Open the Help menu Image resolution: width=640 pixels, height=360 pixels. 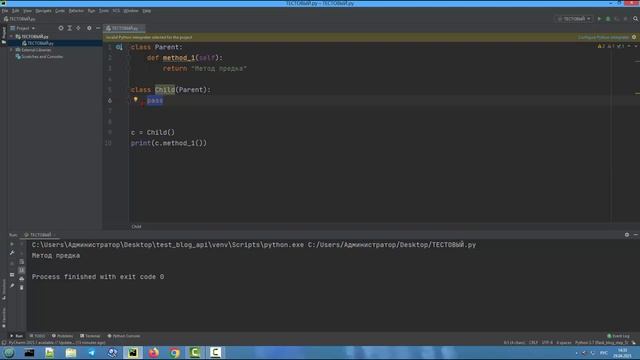147,11
